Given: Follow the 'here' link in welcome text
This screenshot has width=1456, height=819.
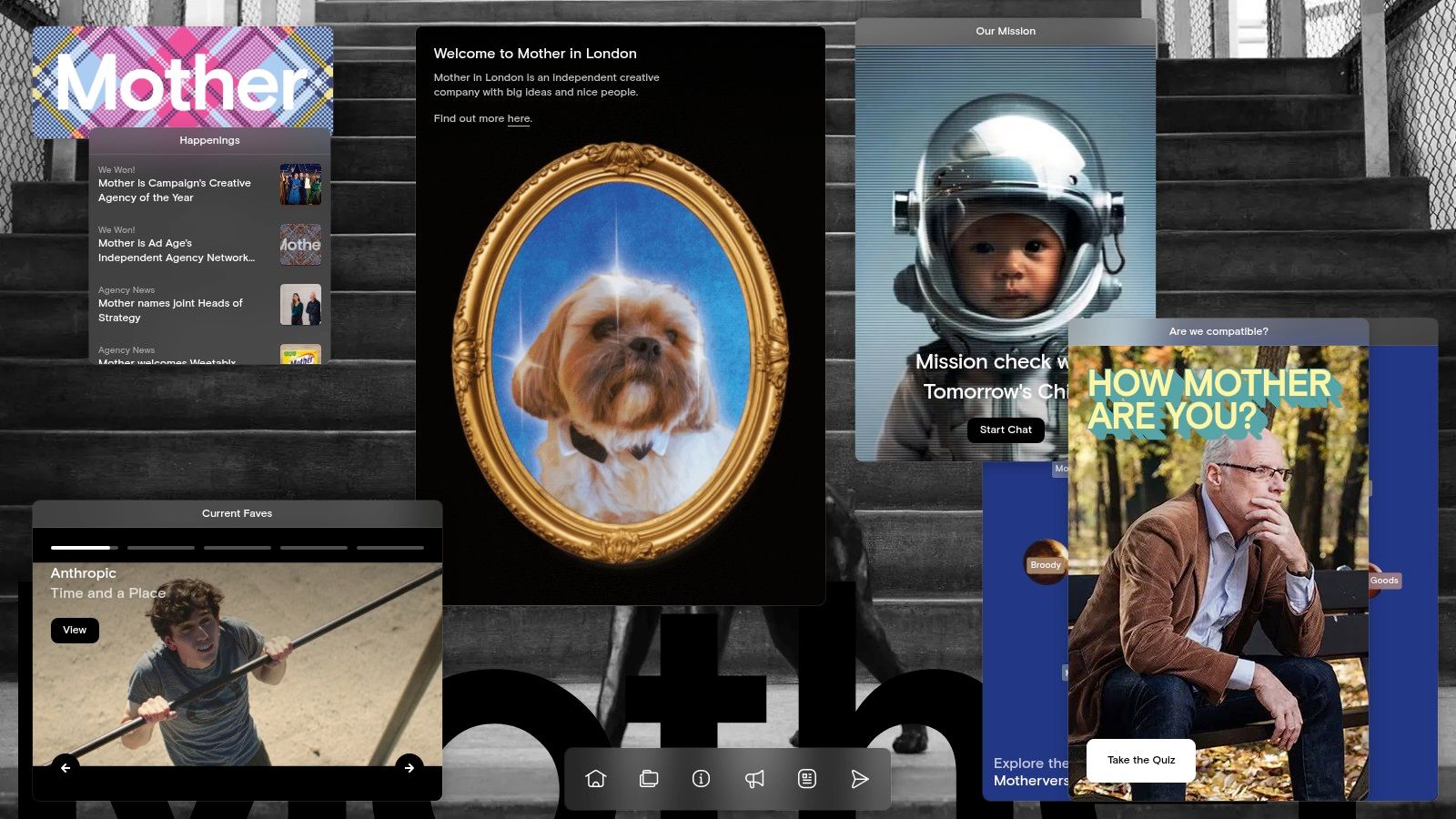Looking at the screenshot, I should pyautogui.click(x=519, y=119).
